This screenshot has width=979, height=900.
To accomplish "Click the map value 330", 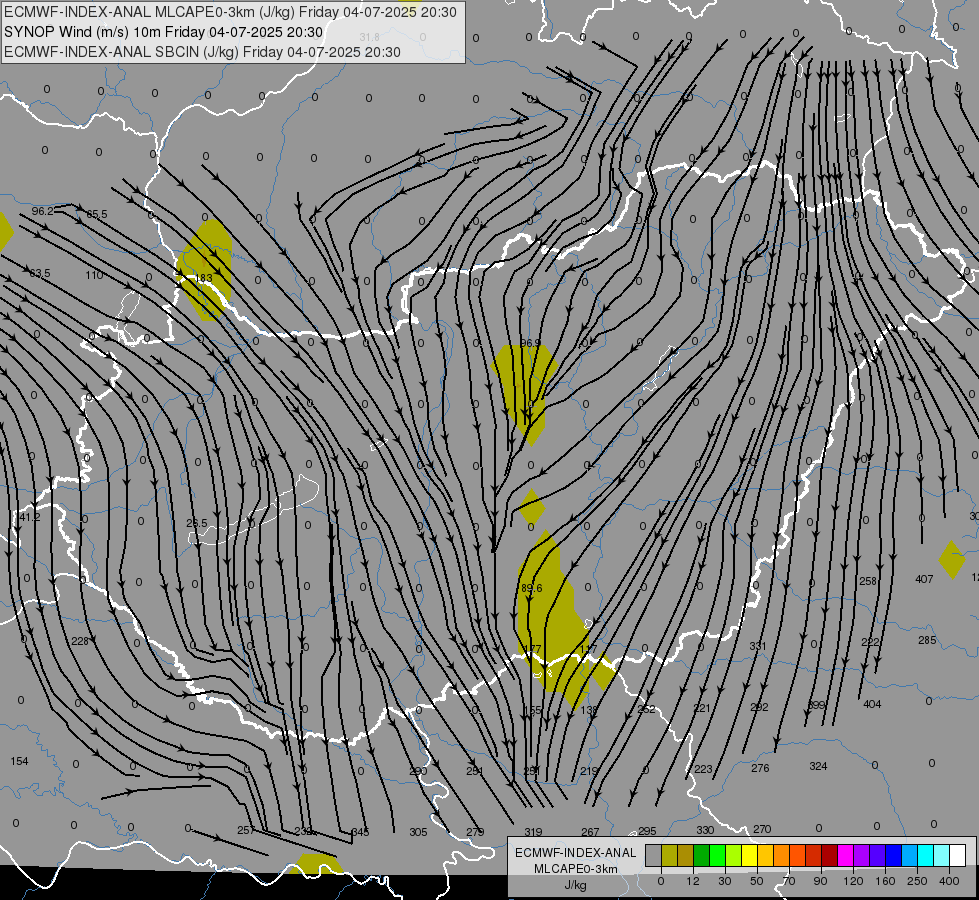I will click(705, 830).
